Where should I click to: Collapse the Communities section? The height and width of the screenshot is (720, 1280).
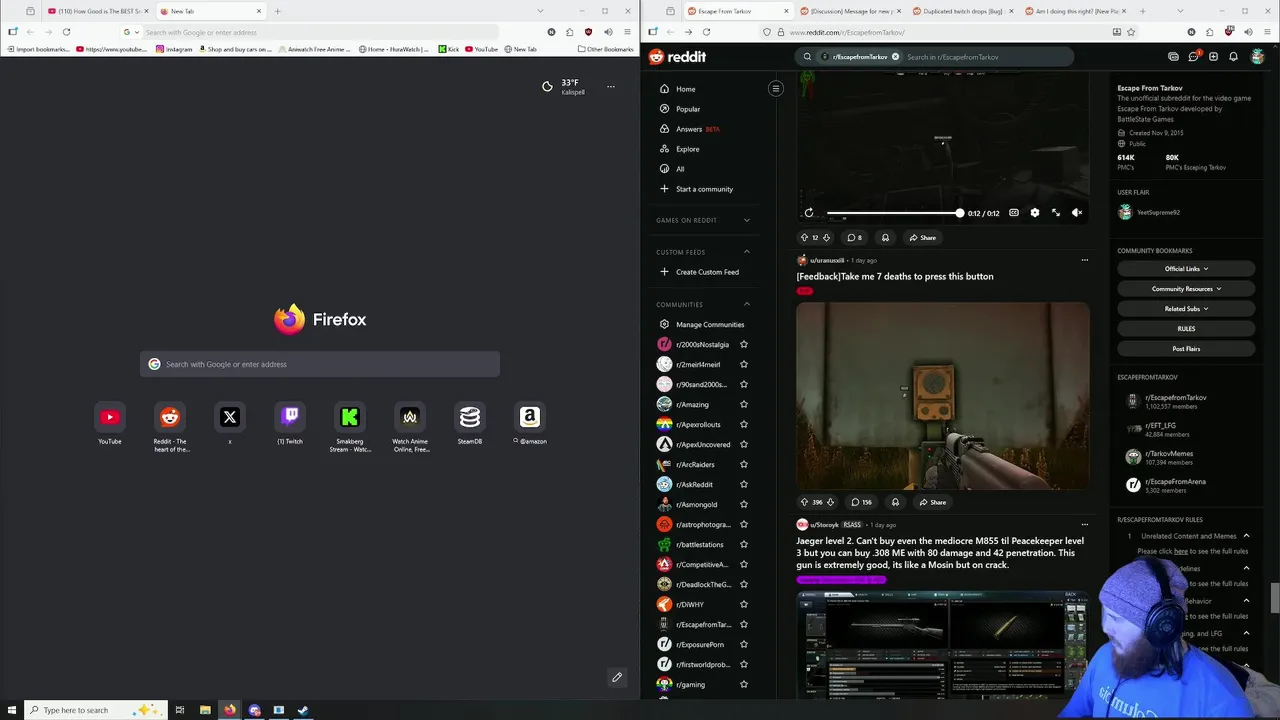pyautogui.click(x=746, y=304)
